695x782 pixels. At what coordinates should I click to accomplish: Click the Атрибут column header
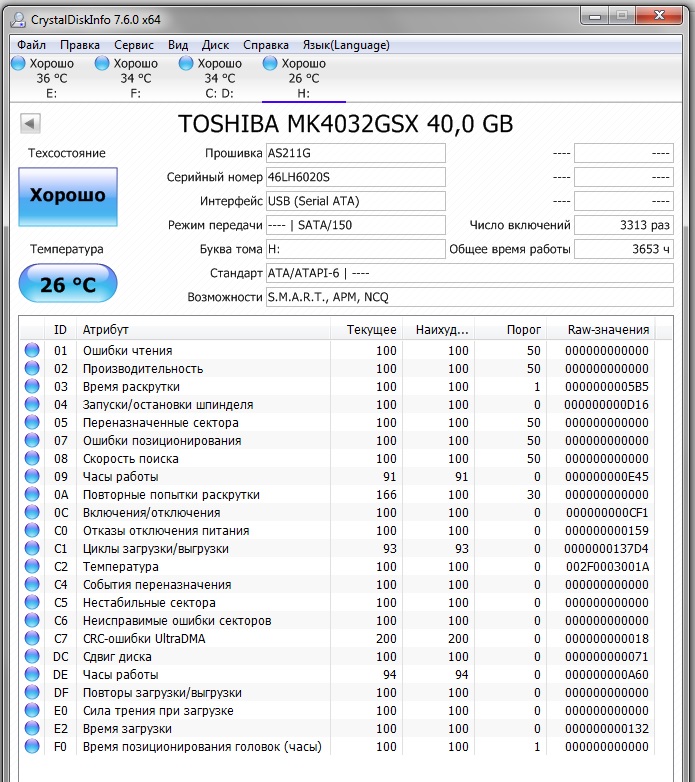click(203, 330)
